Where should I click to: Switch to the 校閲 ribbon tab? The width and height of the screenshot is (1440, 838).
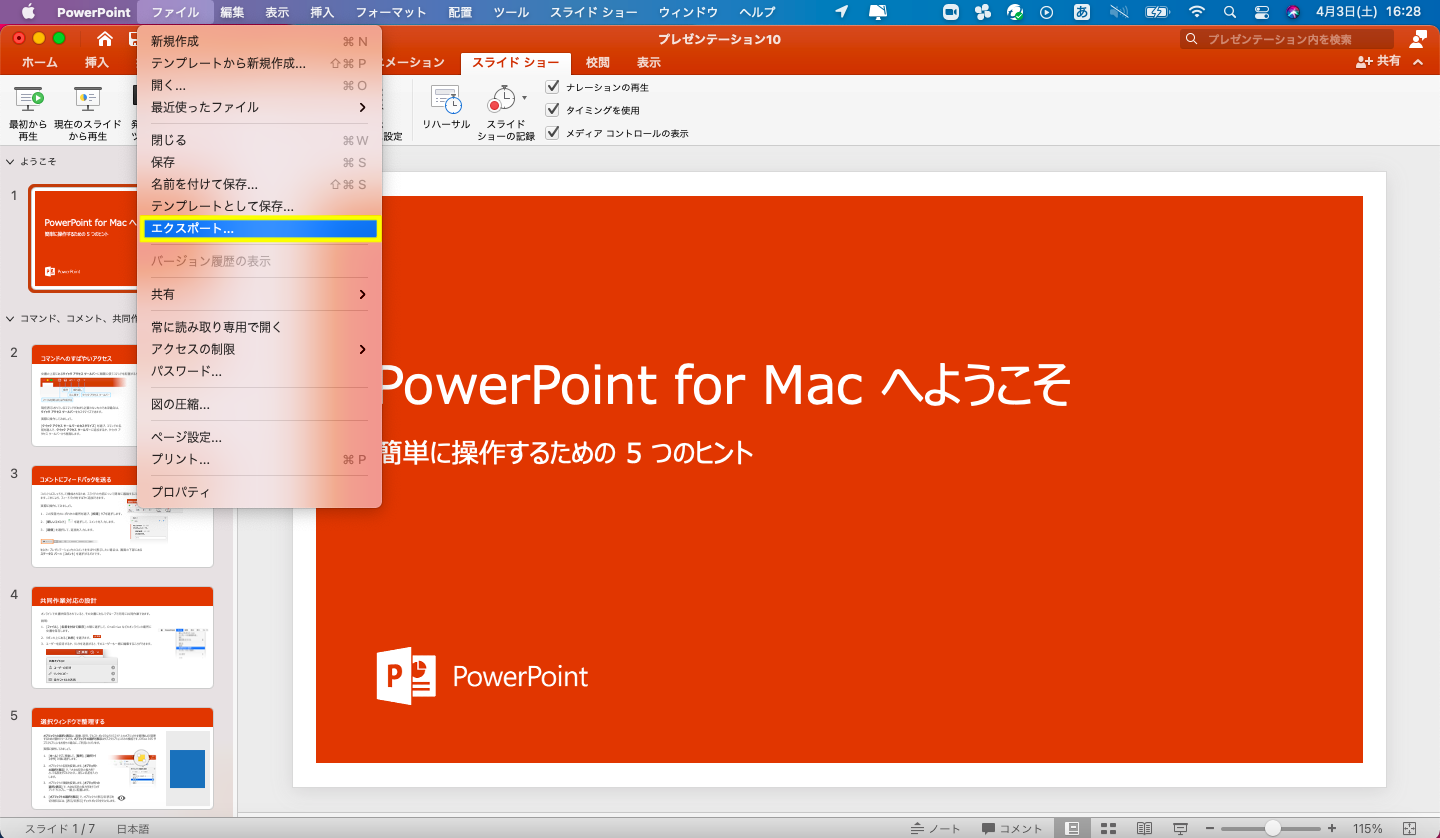(x=598, y=62)
